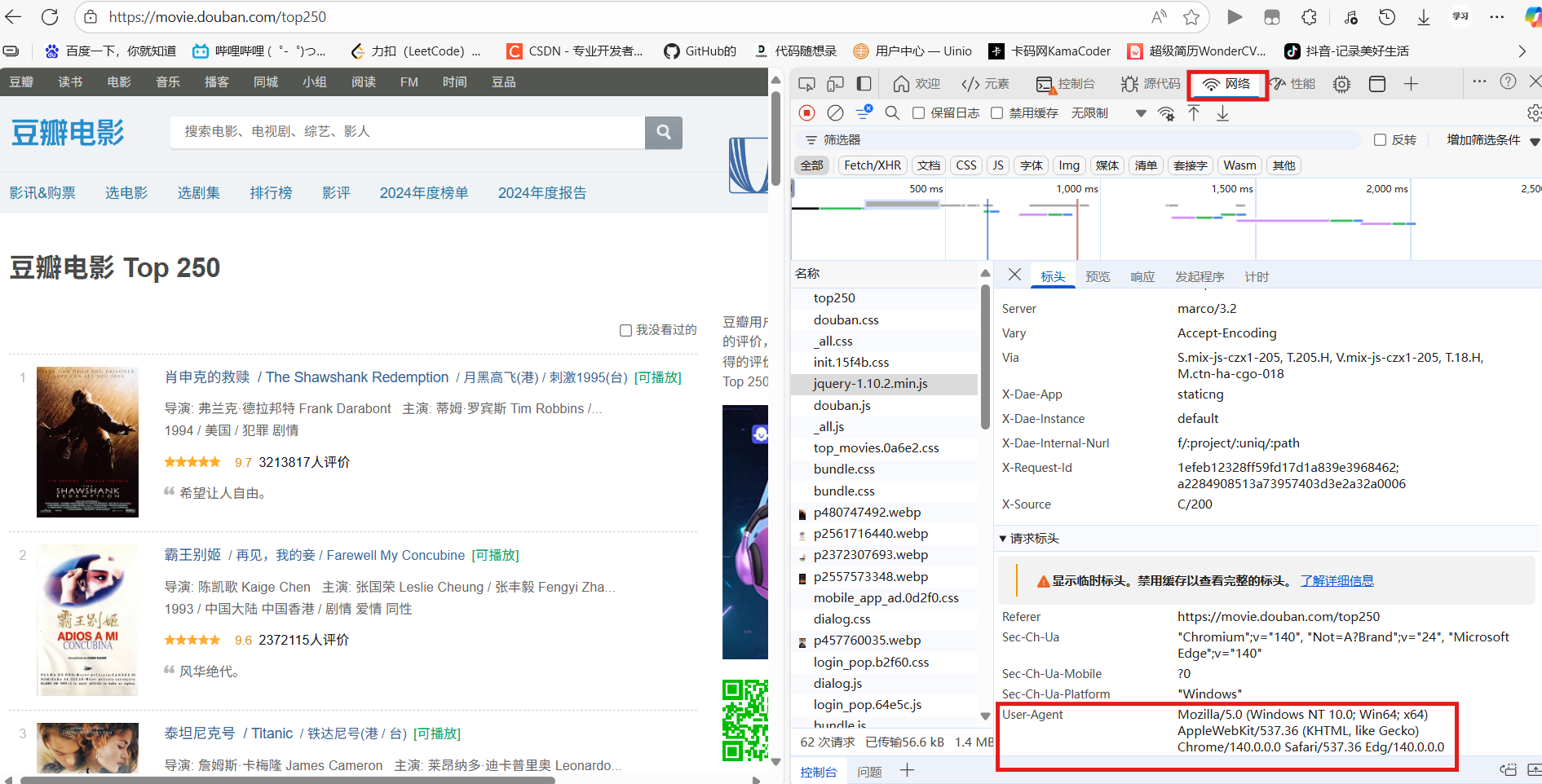1542x784 pixels.
Task: Import HAR file with upload arrow
Action: coord(1194,113)
